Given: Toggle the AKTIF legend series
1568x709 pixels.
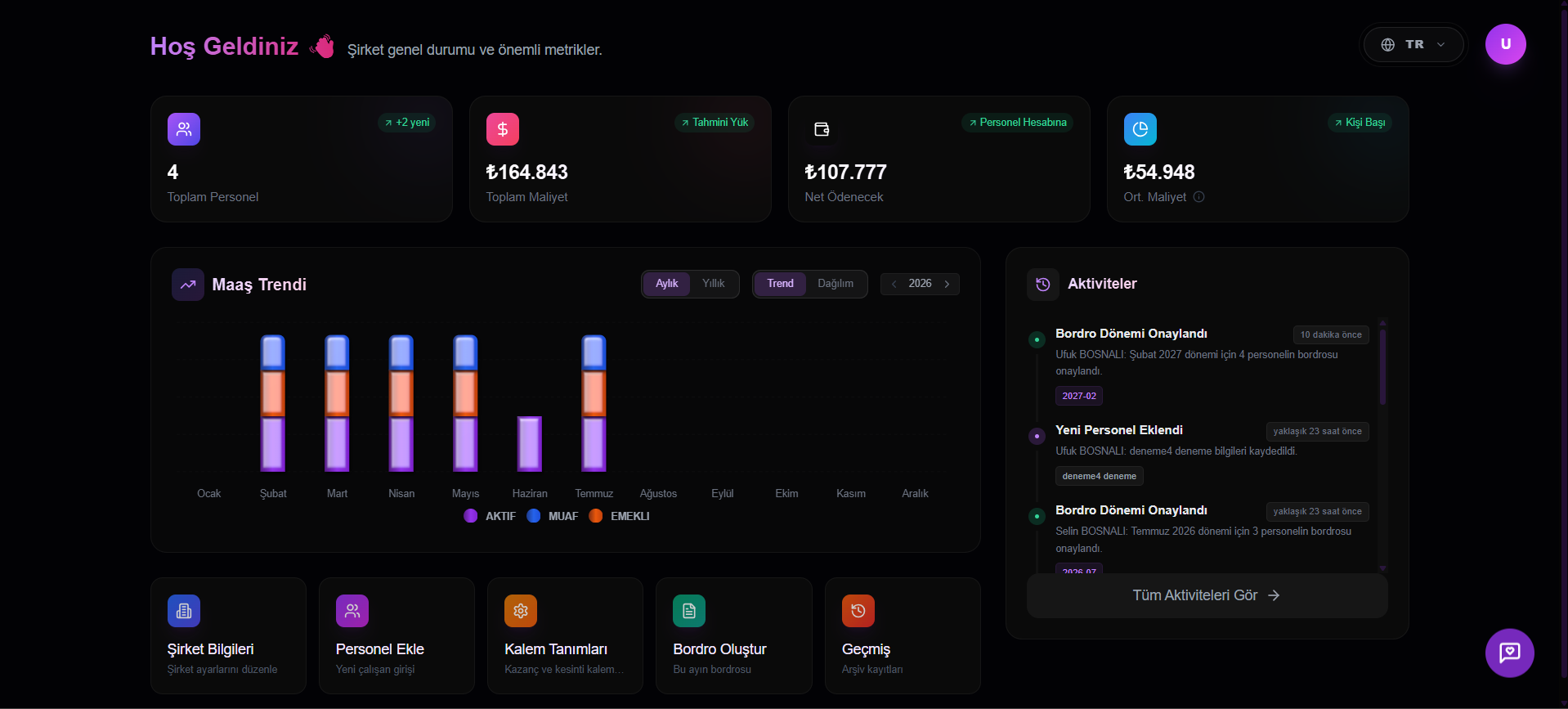Looking at the screenshot, I should point(490,516).
